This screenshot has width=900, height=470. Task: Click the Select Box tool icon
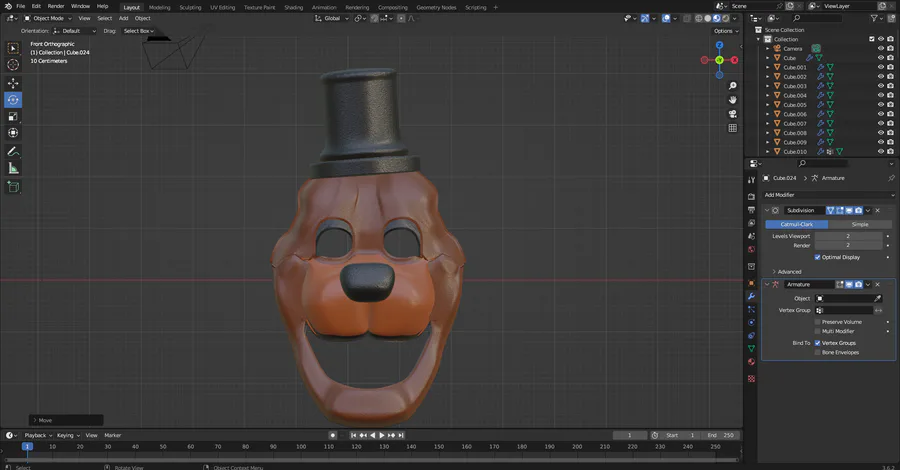point(13,48)
